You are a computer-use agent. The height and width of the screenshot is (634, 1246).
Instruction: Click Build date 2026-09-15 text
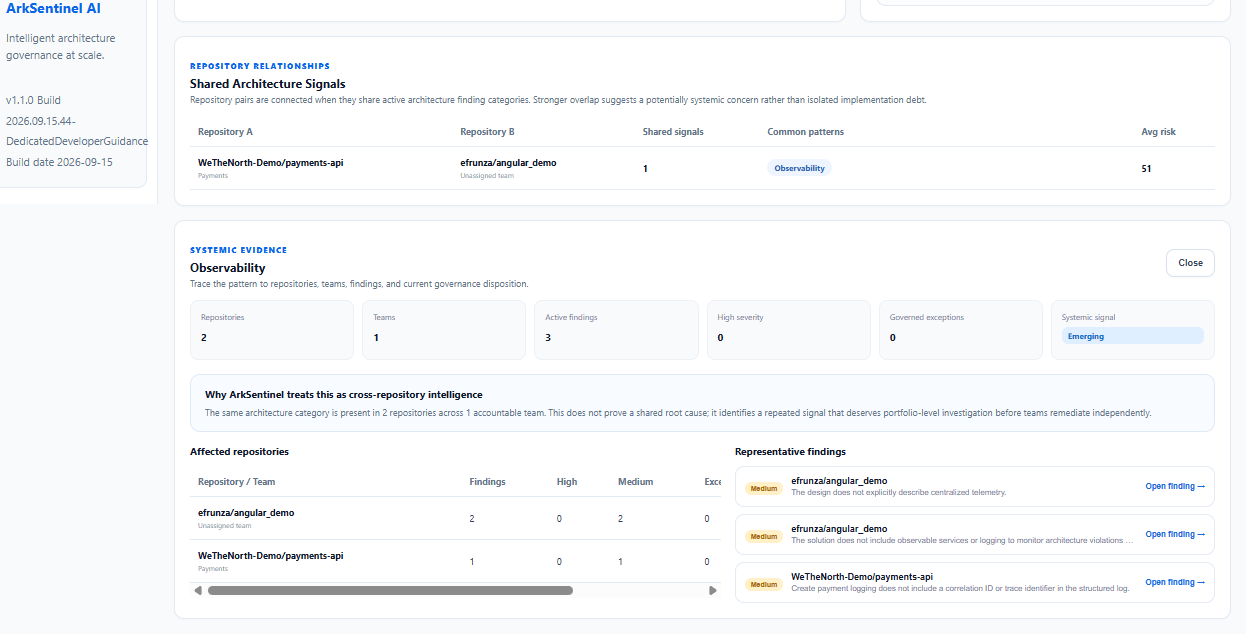(x=59, y=162)
